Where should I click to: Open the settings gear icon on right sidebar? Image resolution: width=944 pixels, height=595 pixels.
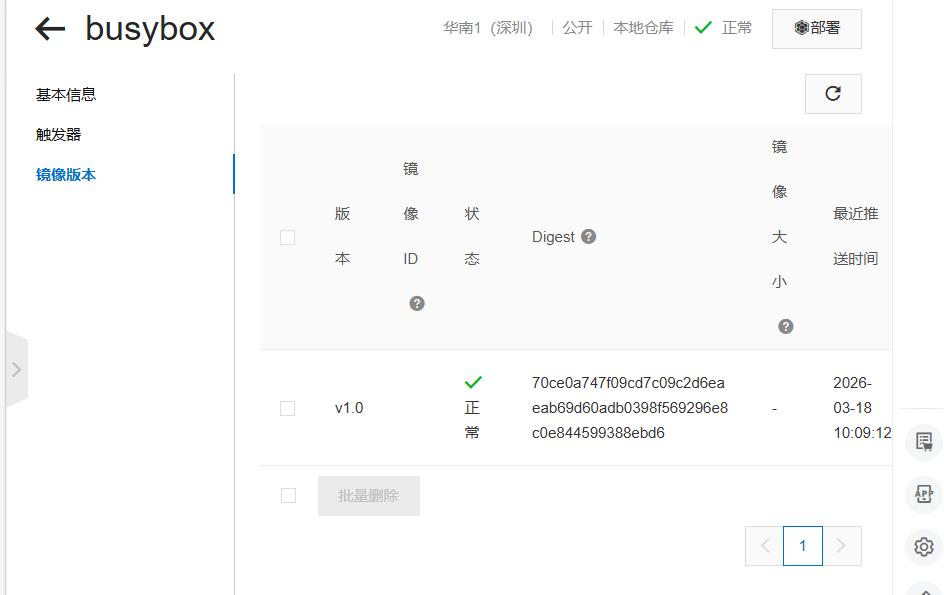(x=924, y=547)
